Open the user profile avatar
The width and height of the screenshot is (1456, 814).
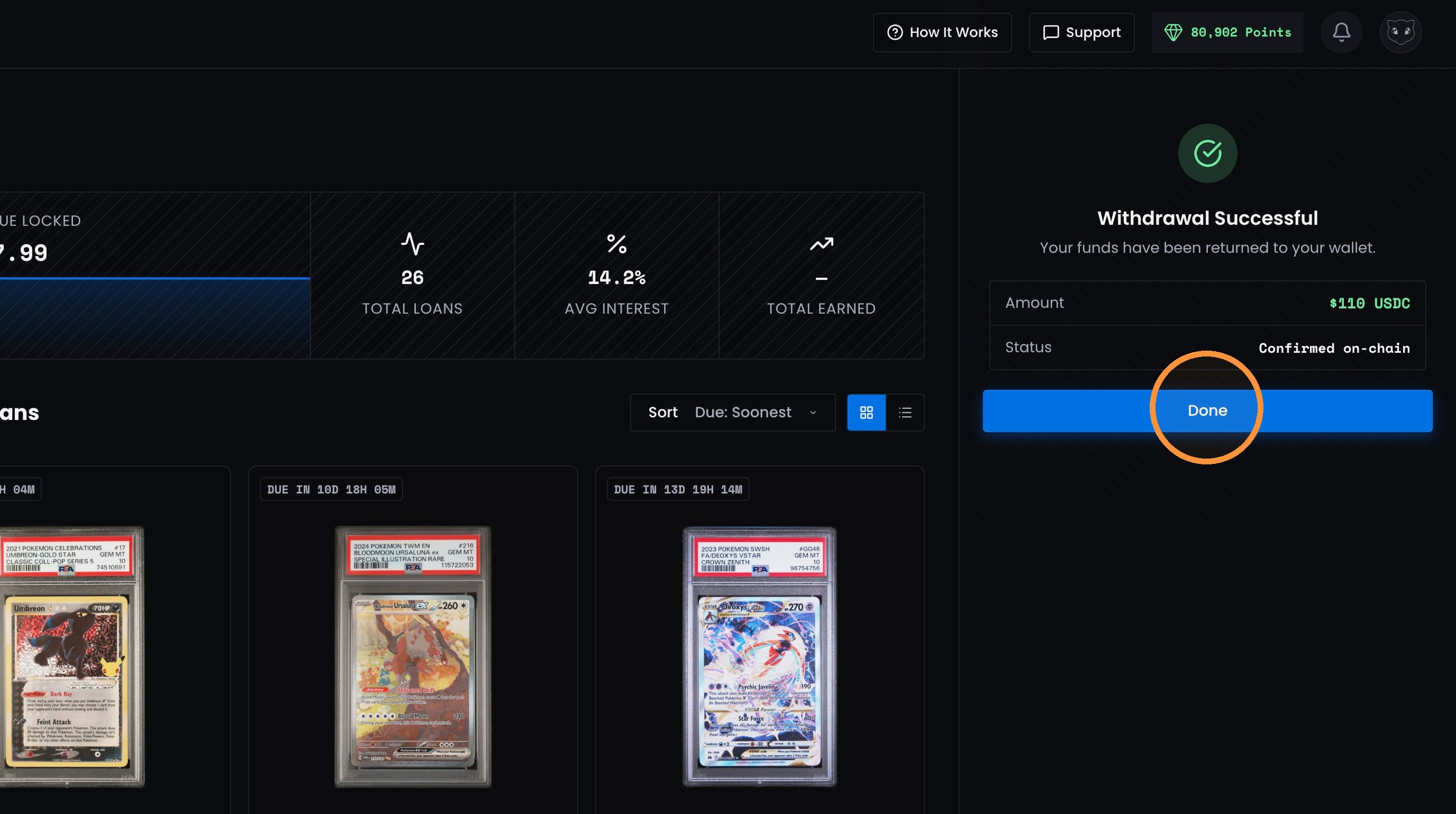(x=1400, y=32)
